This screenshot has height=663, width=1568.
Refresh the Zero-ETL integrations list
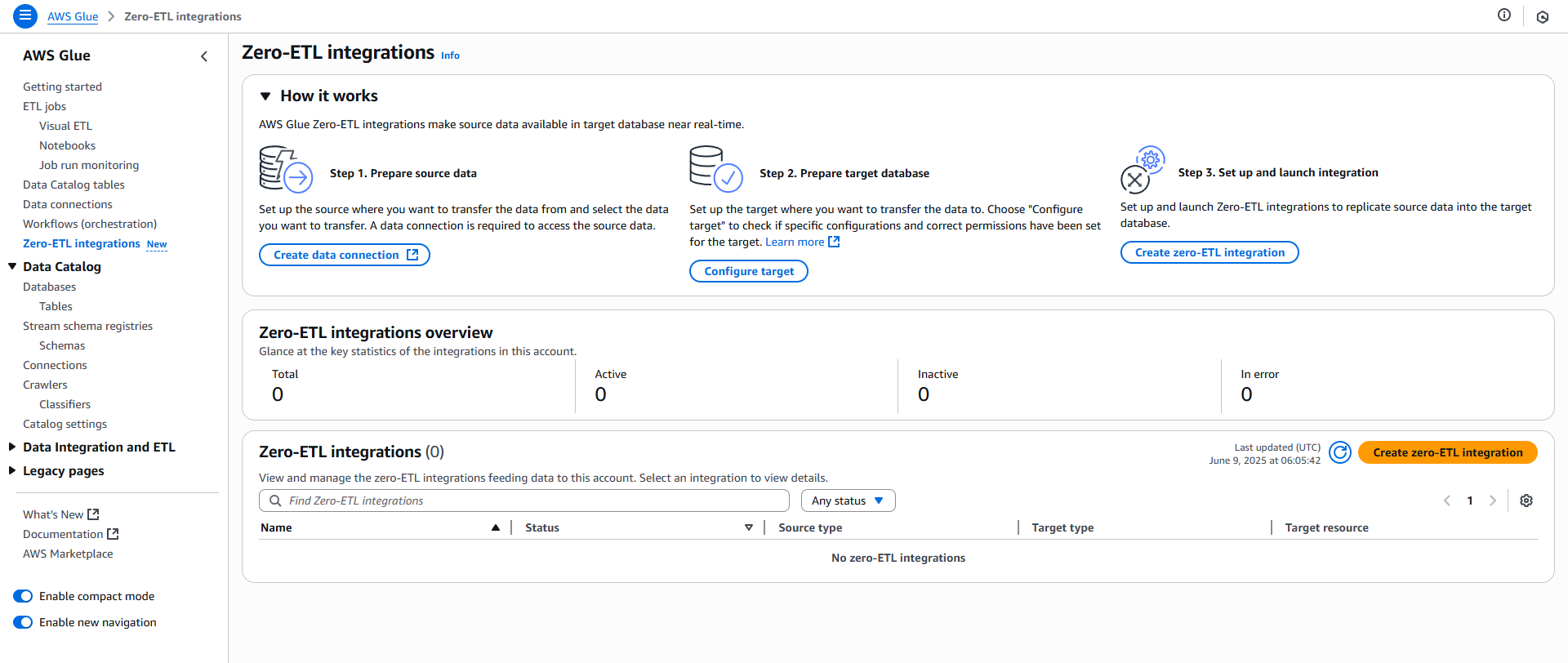click(x=1340, y=452)
